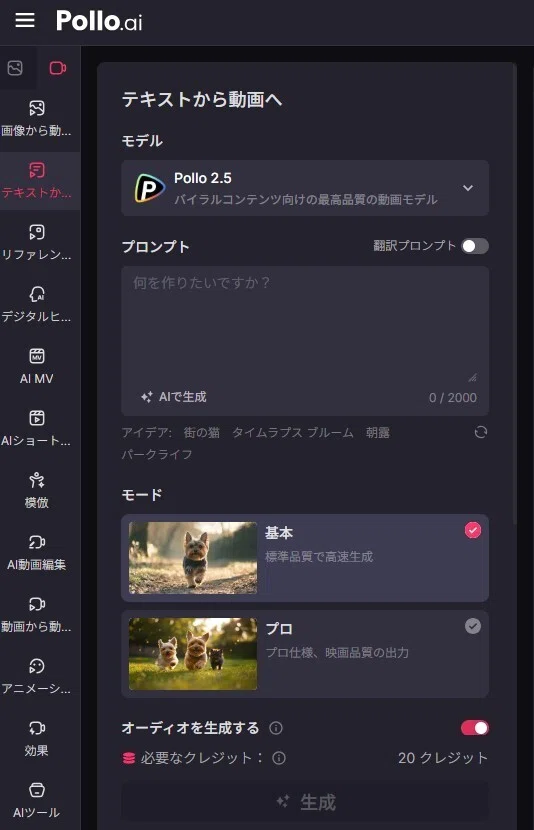534x830 pixels.
Task: Click the 20 クレジット value
Action: click(442, 758)
